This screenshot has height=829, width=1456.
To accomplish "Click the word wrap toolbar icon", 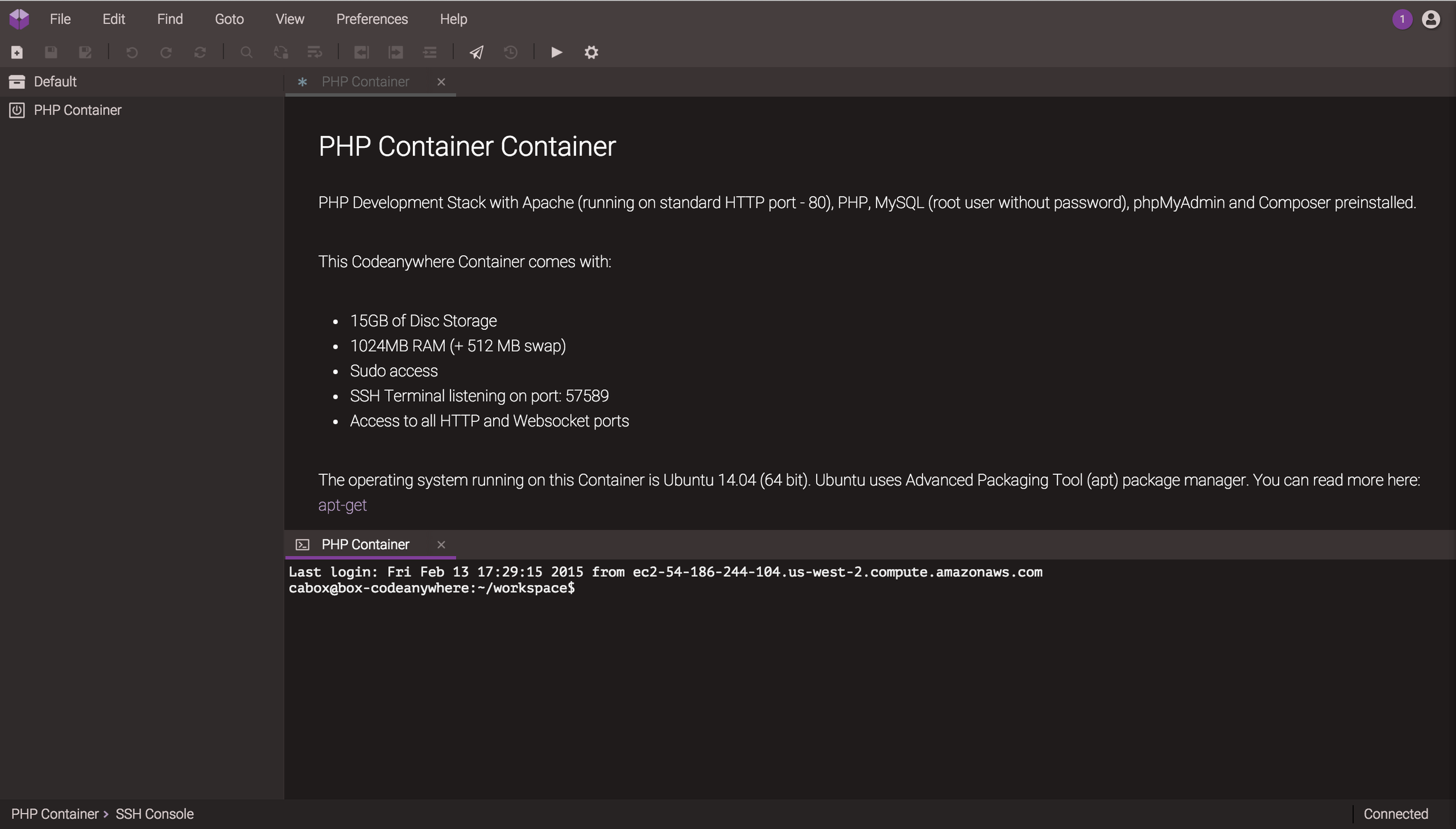I will click(x=314, y=52).
